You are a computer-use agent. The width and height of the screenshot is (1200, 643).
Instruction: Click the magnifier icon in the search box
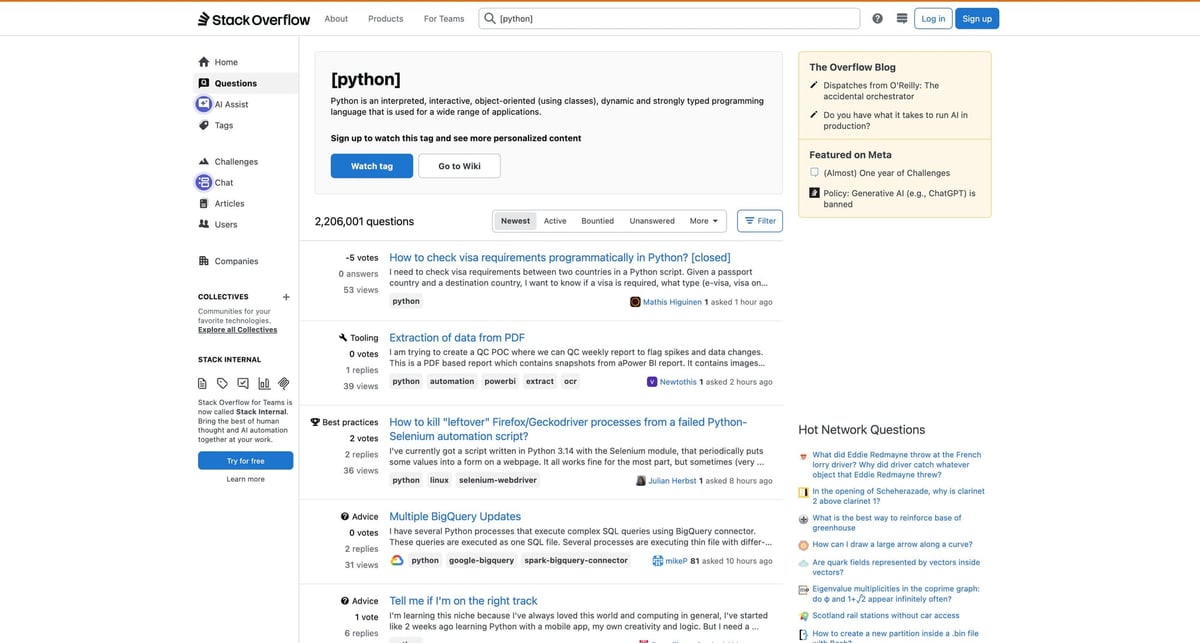489,18
